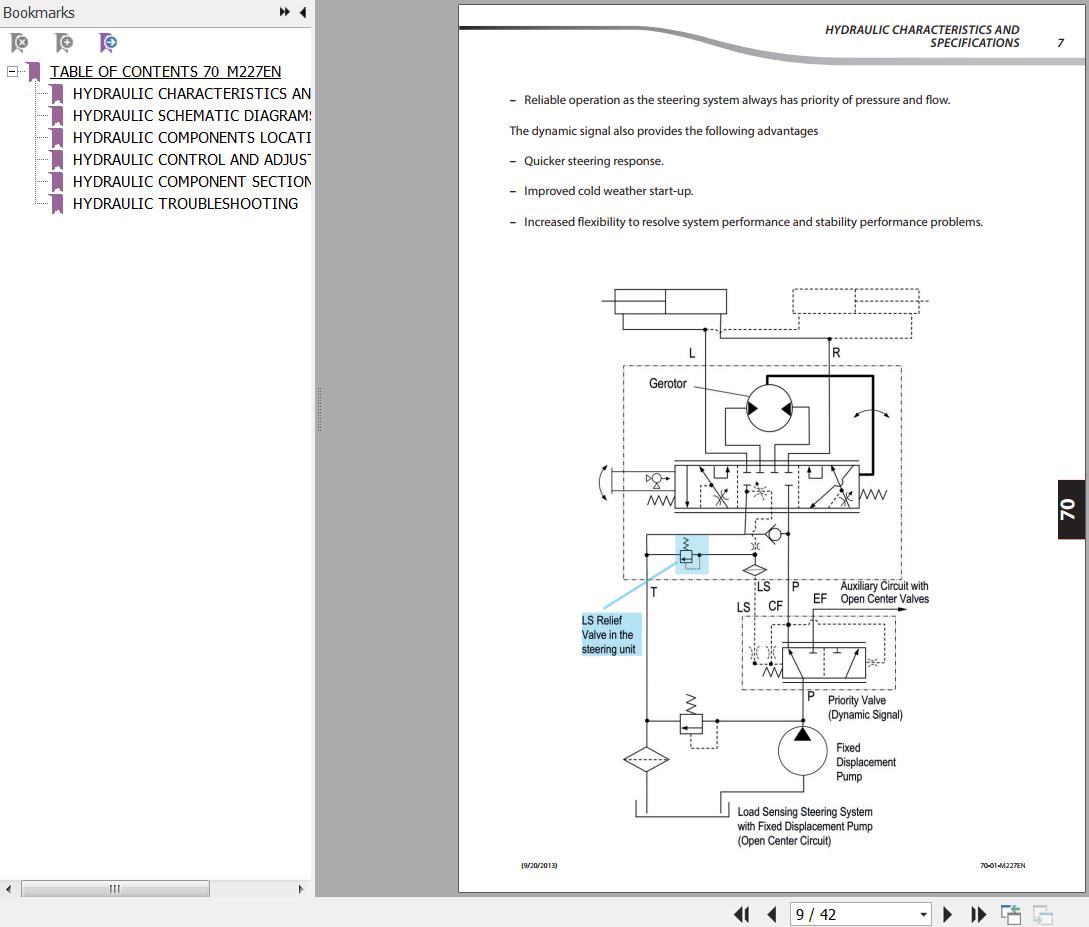Go to the previous page
Viewport: 1089px width, 927px height.
[772, 915]
